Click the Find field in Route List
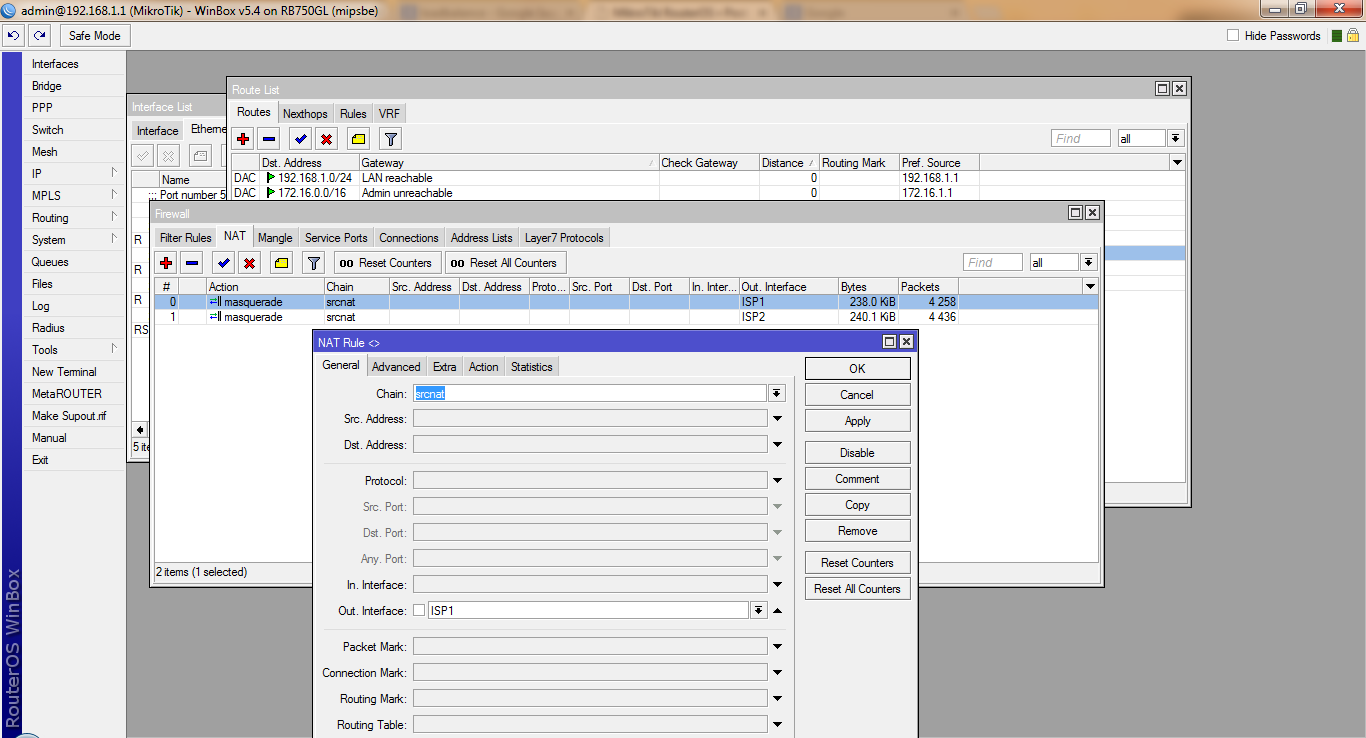 tap(1081, 139)
